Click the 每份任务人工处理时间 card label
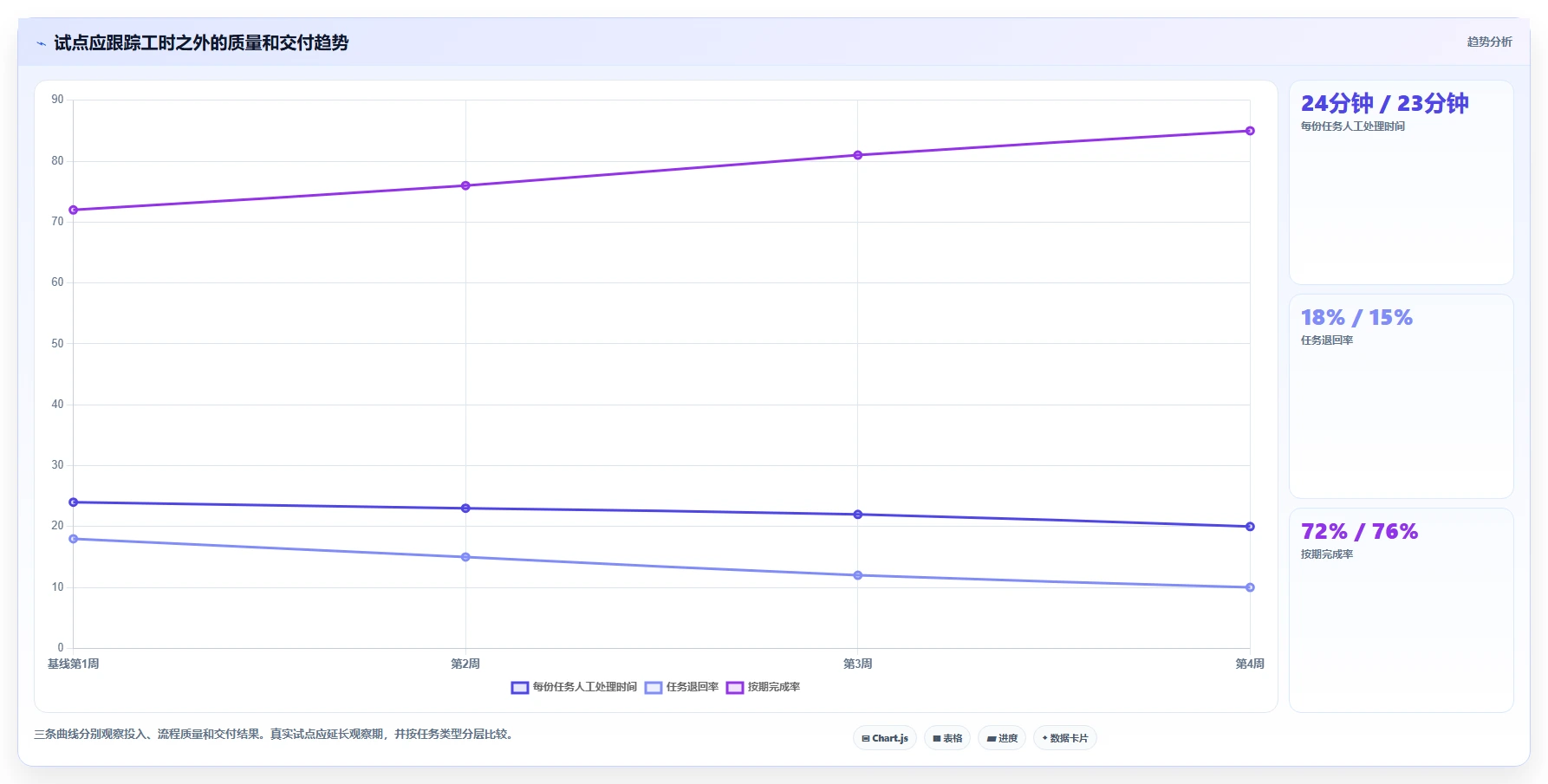Viewport: 1548px width, 784px height. [x=1352, y=126]
